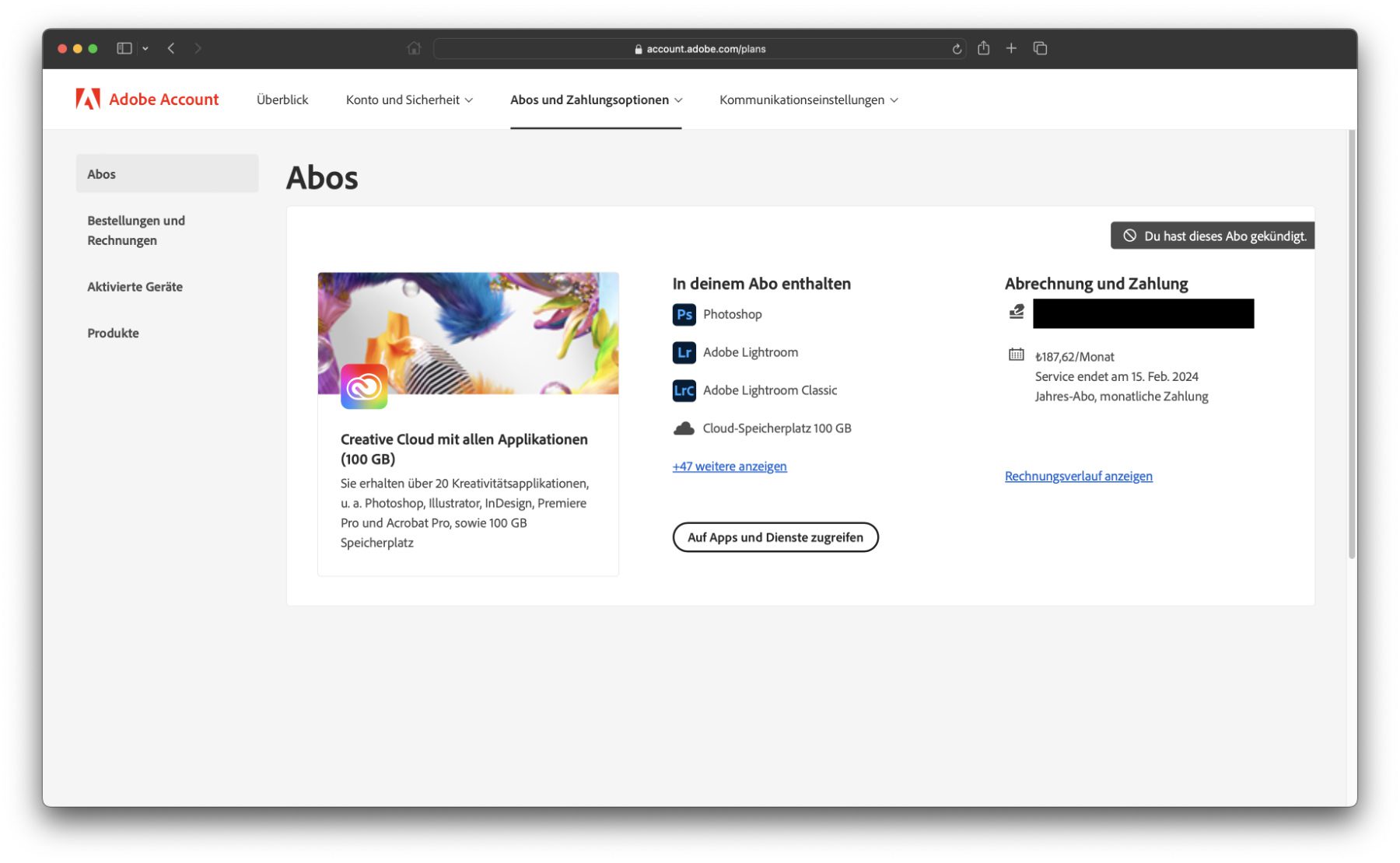Expand Abos und Zahlungsoptionen dropdown
This screenshot has width=1400, height=863.
pos(596,100)
